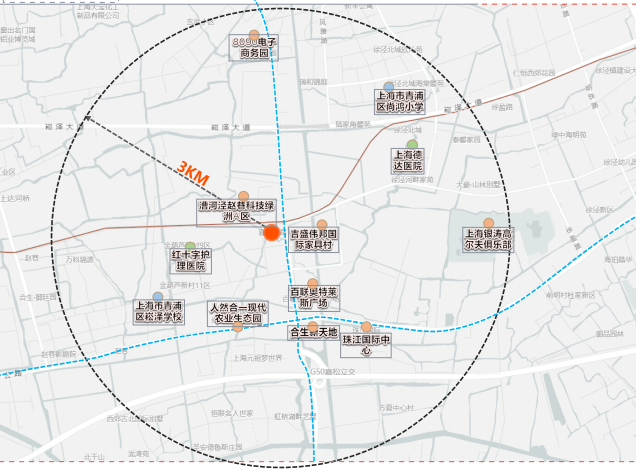
Task: Select the 人然合一现代农业生态园 label
Action: click(x=236, y=312)
